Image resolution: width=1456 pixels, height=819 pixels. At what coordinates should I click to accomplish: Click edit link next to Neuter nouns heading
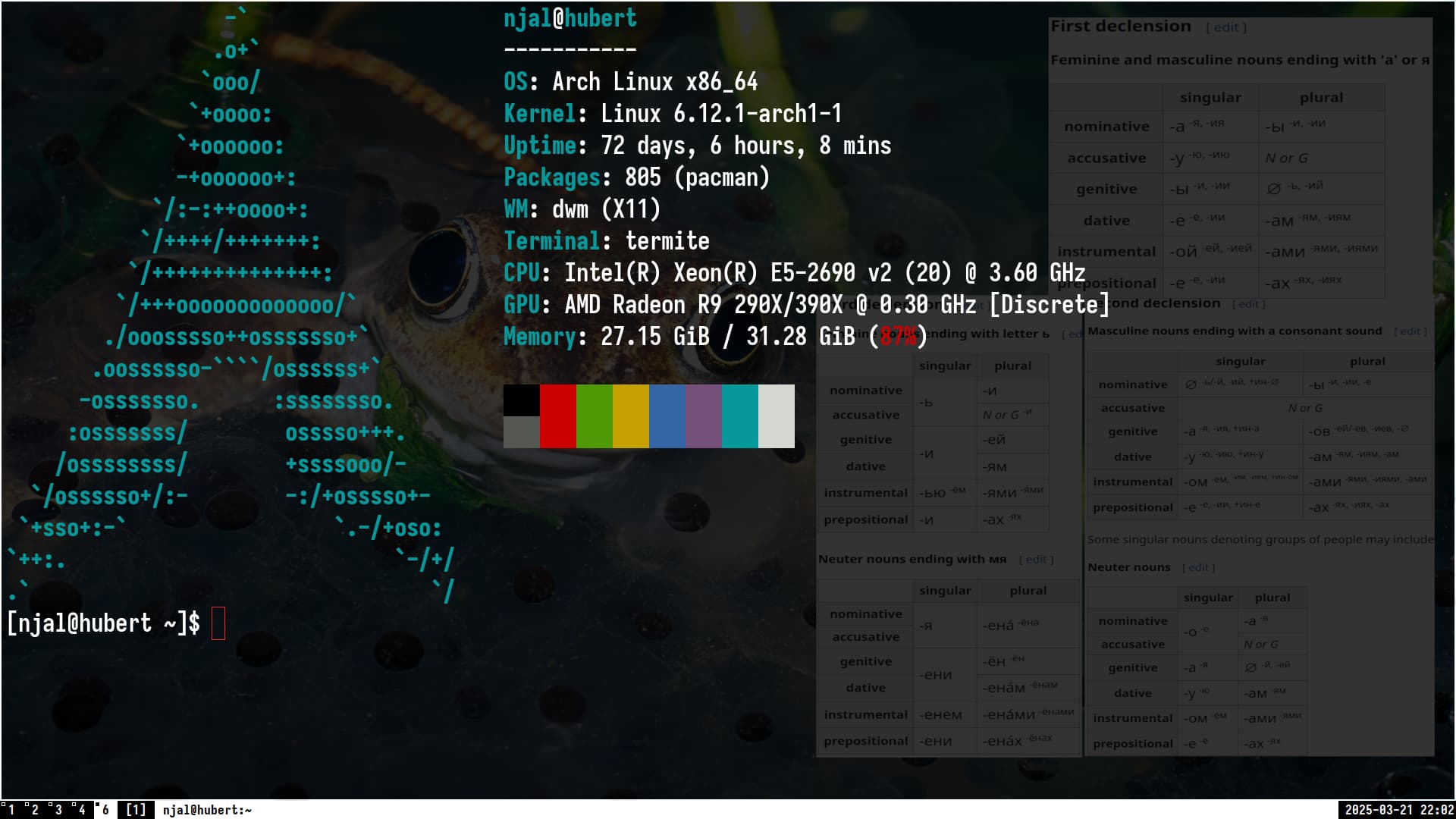(1198, 568)
